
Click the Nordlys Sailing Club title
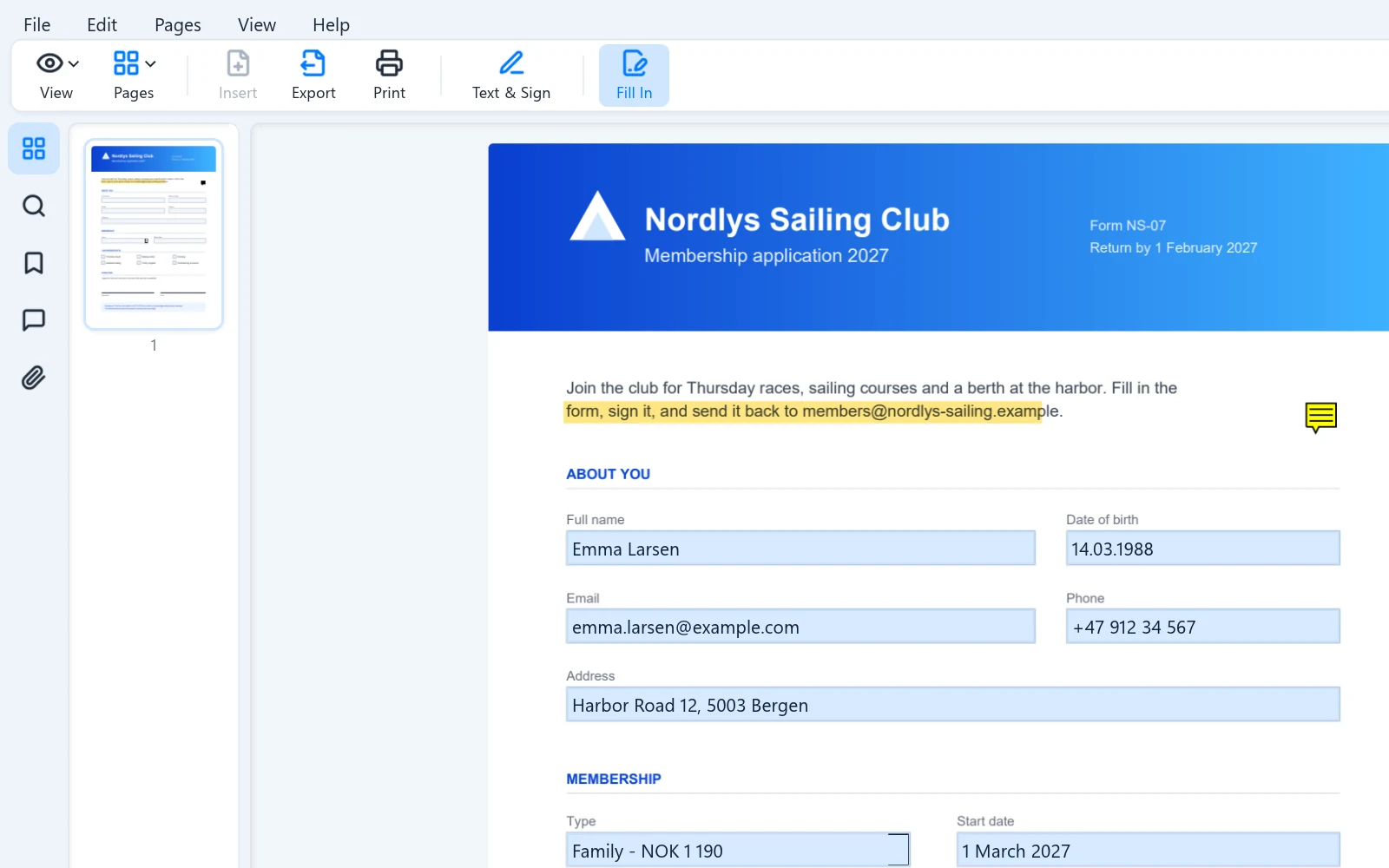pyautogui.click(x=796, y=220)
